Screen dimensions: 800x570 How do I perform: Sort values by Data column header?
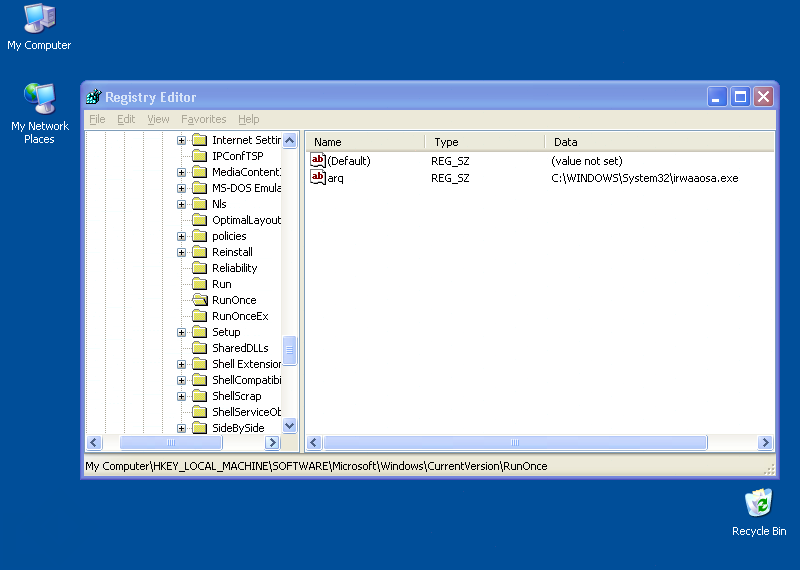[660, 142]
